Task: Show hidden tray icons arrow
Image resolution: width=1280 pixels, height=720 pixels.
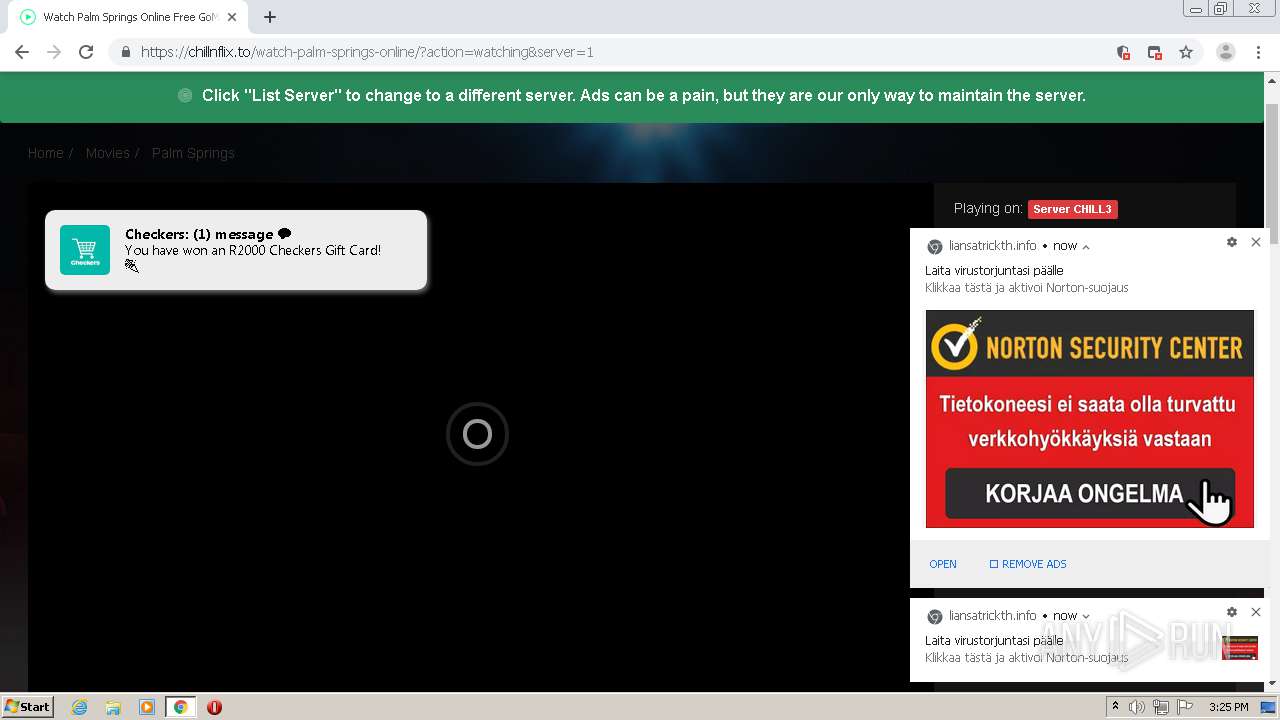Action: tap(1115, 707)
